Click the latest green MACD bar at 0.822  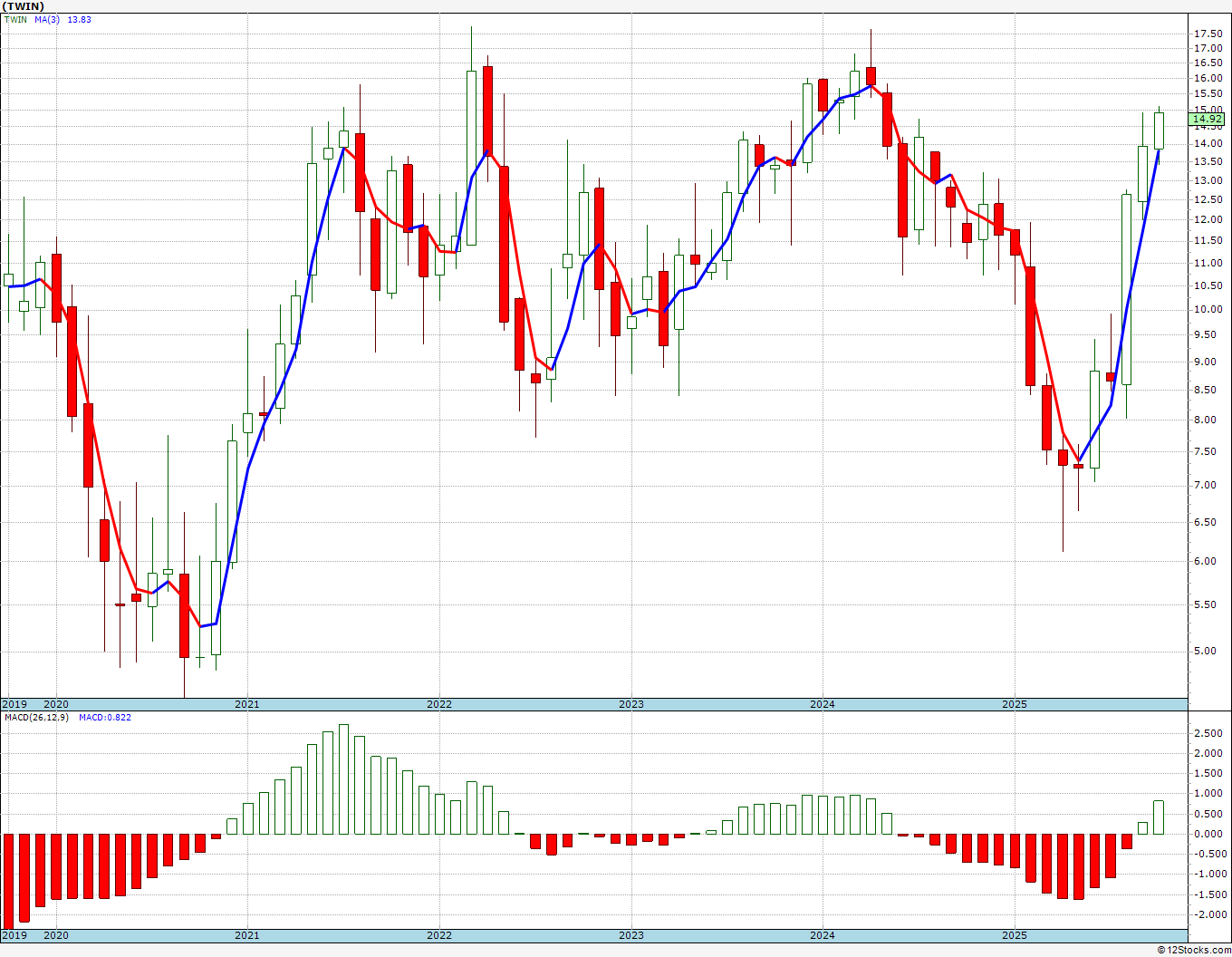tap(1159, 817)
